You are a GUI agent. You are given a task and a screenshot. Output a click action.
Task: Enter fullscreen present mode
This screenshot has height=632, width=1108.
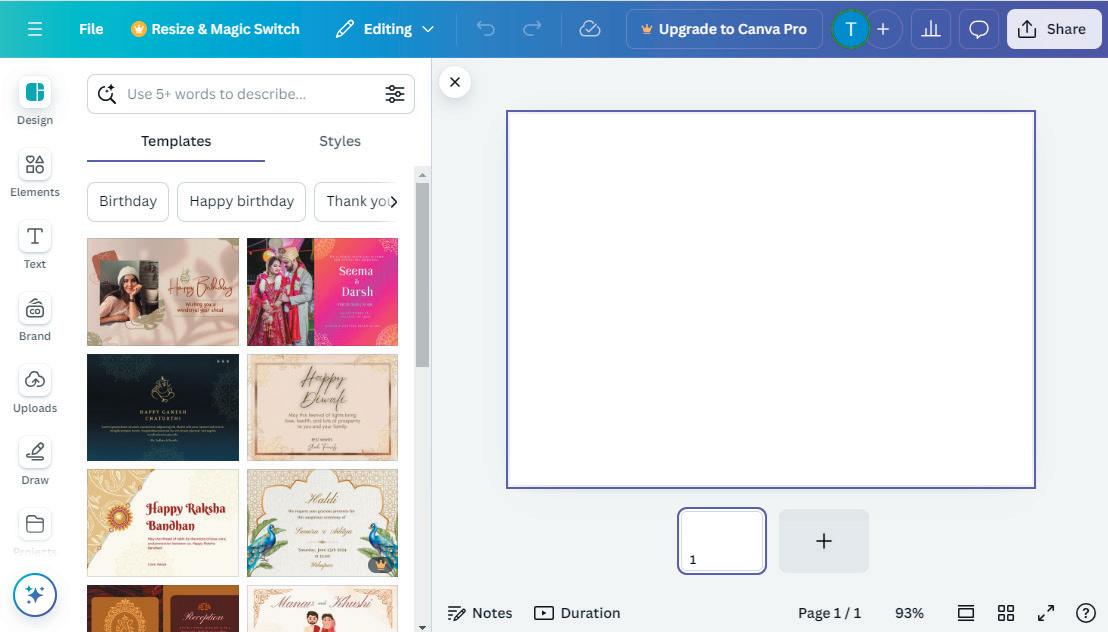click(x=1046, y=613)
